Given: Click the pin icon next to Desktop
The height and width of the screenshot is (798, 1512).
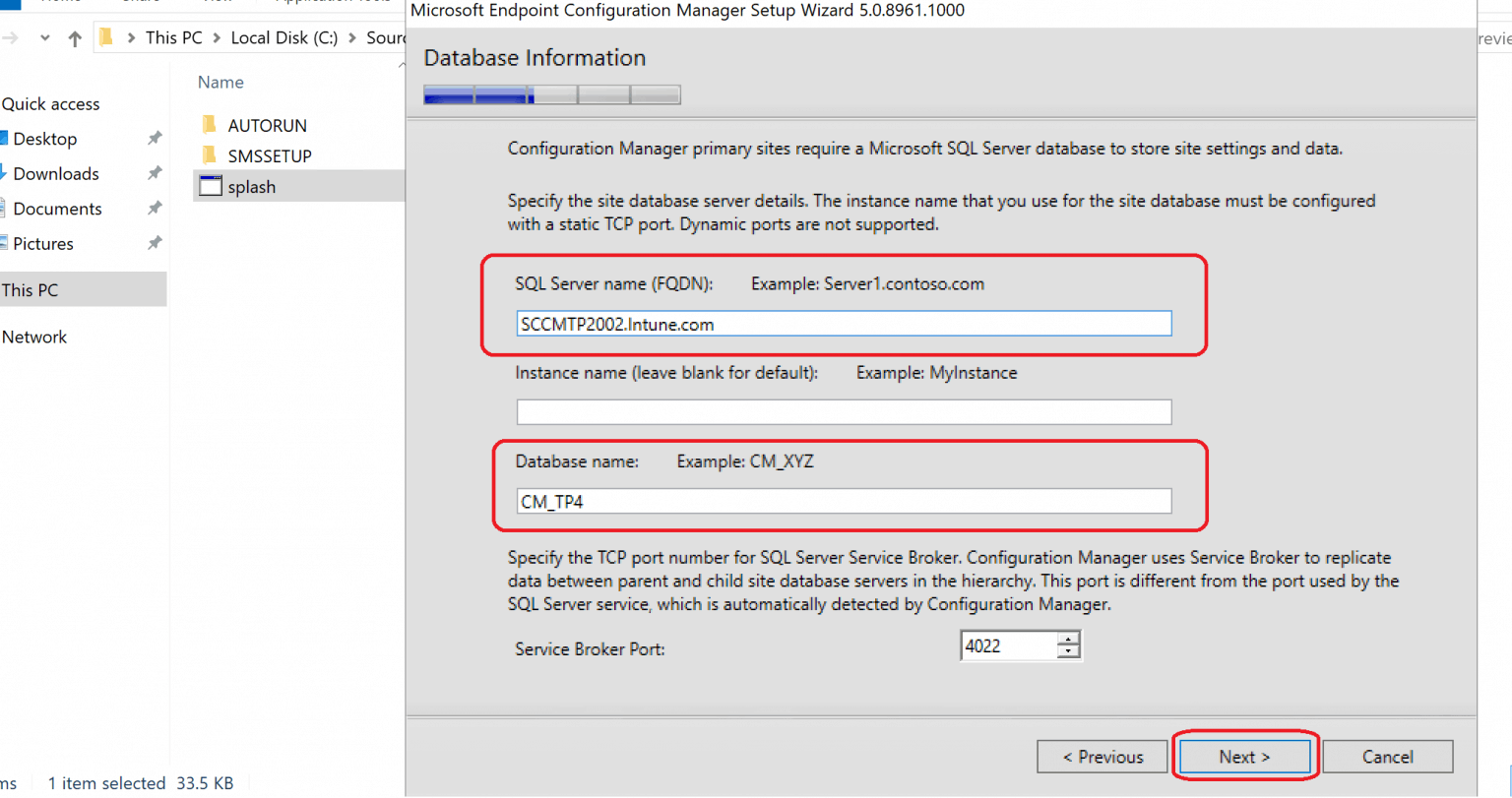Looking at the screenshot, I should point(155,139).
